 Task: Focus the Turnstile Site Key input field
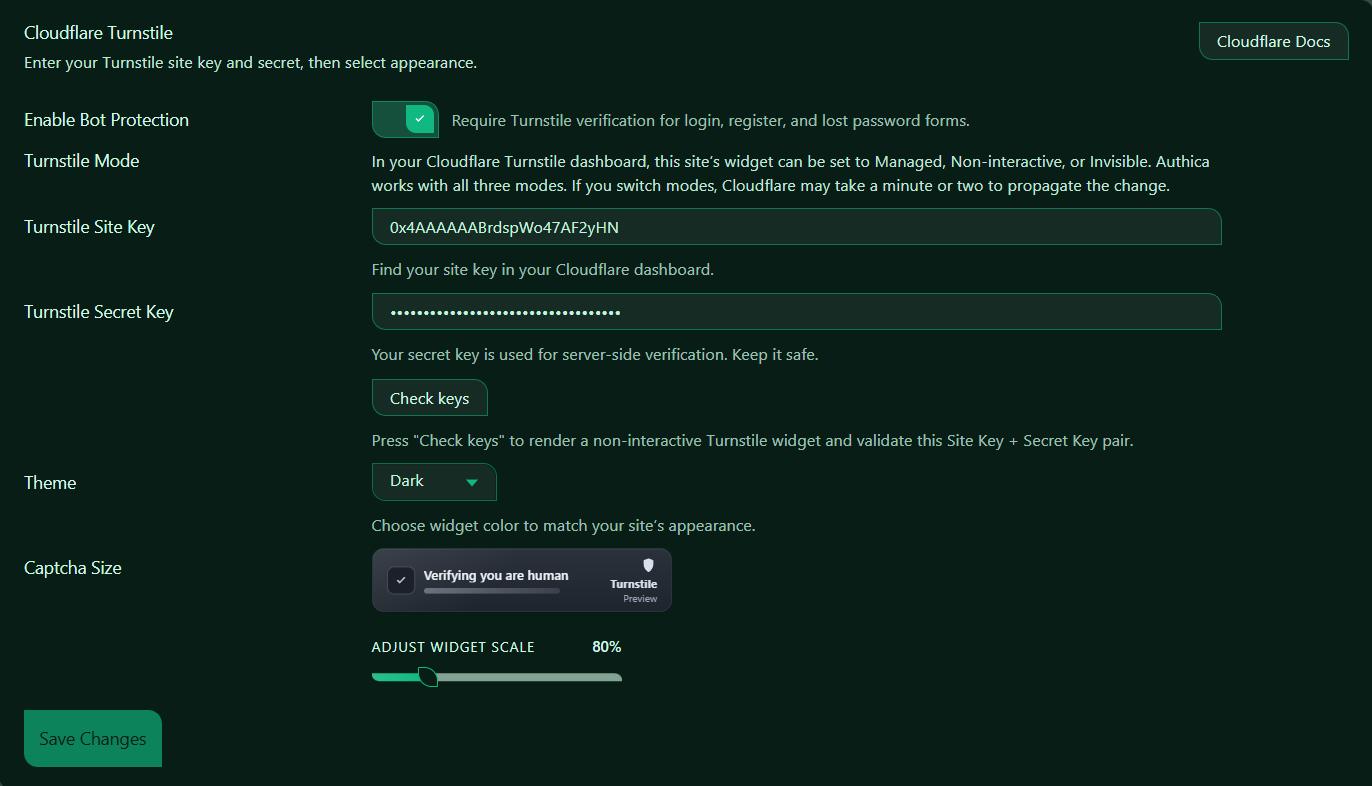[796, 227]
